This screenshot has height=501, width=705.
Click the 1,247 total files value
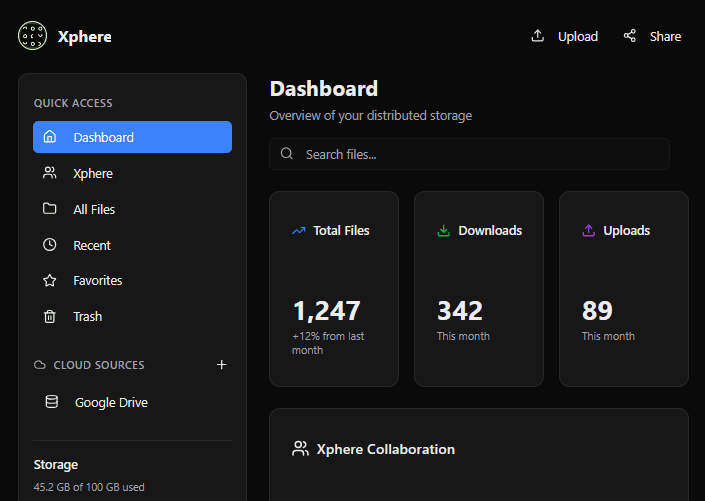[x=326, y=310]
